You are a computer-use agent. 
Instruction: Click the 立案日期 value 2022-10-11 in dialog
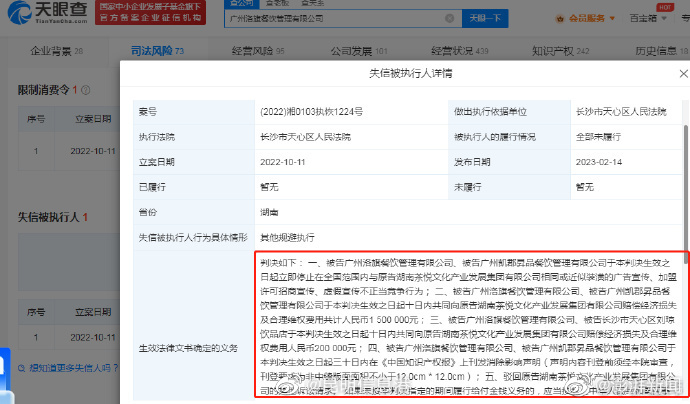point(283,162)
